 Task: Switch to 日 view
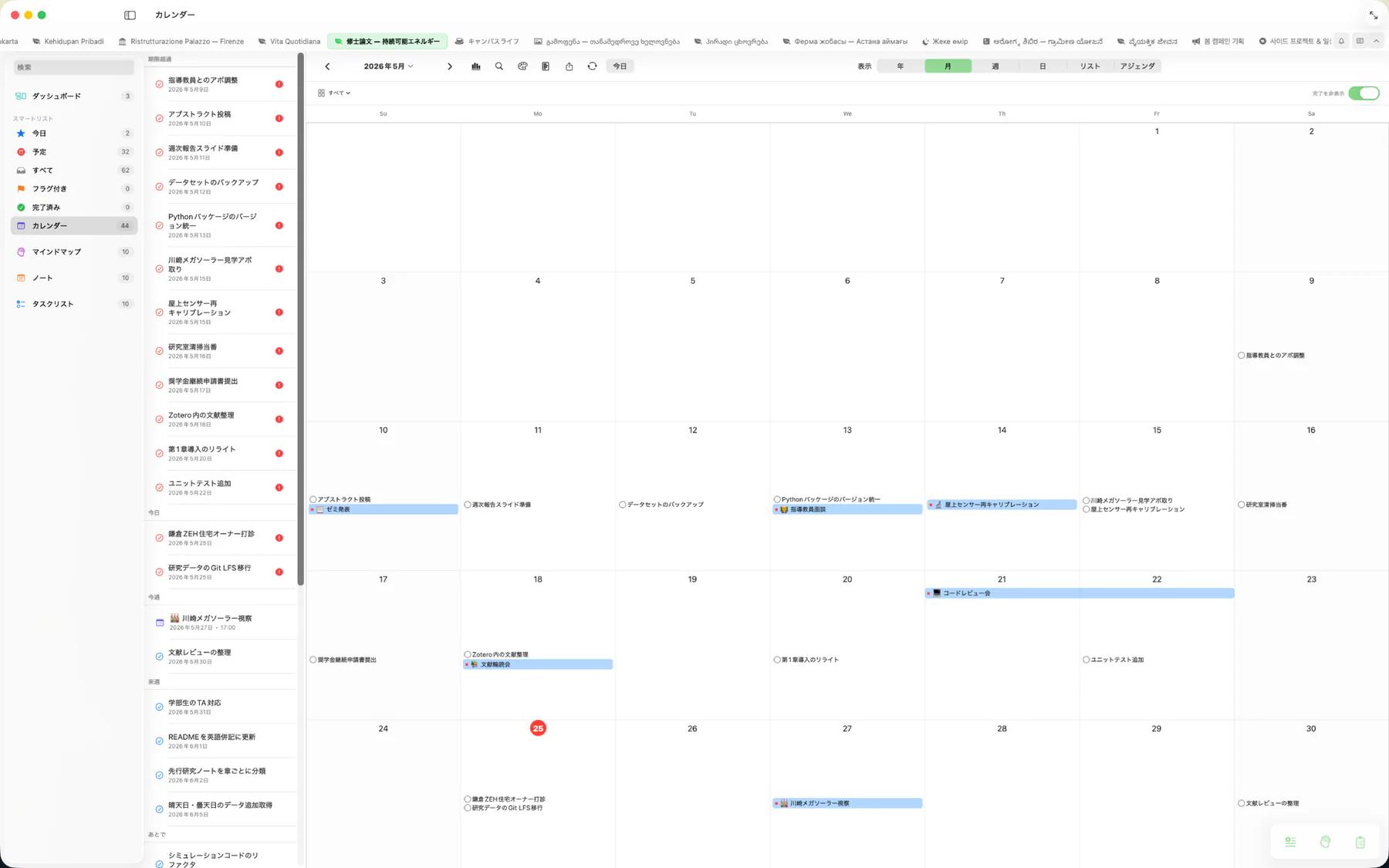click(x=1043, y=66)
